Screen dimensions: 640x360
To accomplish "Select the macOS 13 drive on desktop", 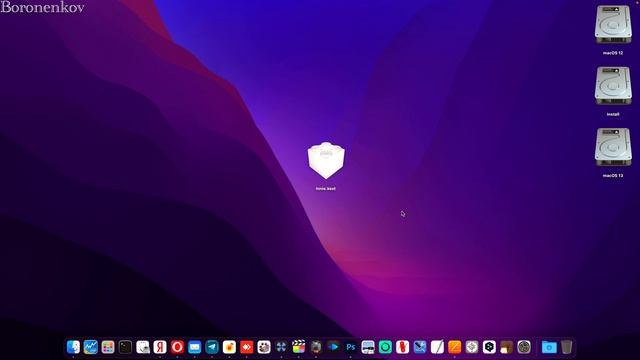I will [613, 148].
